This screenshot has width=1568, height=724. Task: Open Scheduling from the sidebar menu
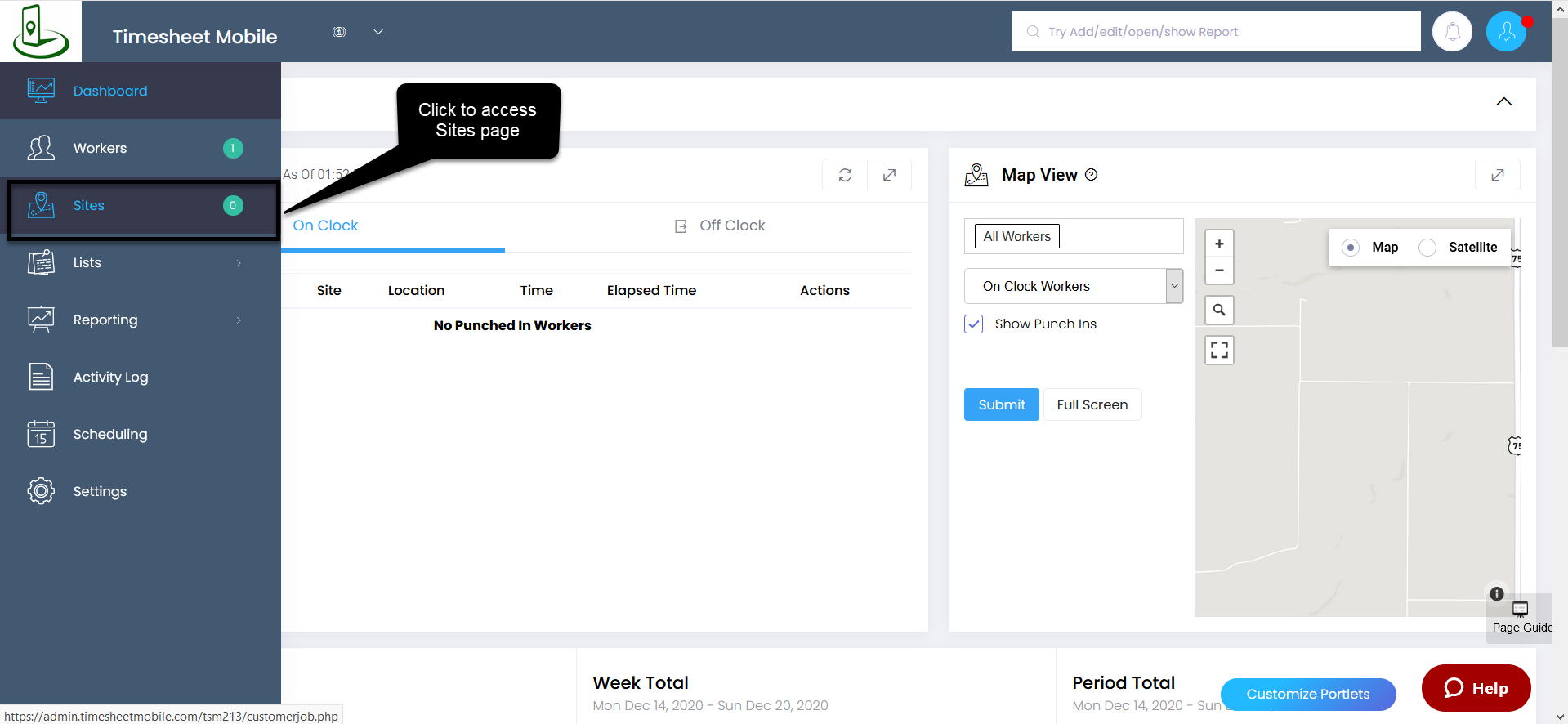coord(141,434)
